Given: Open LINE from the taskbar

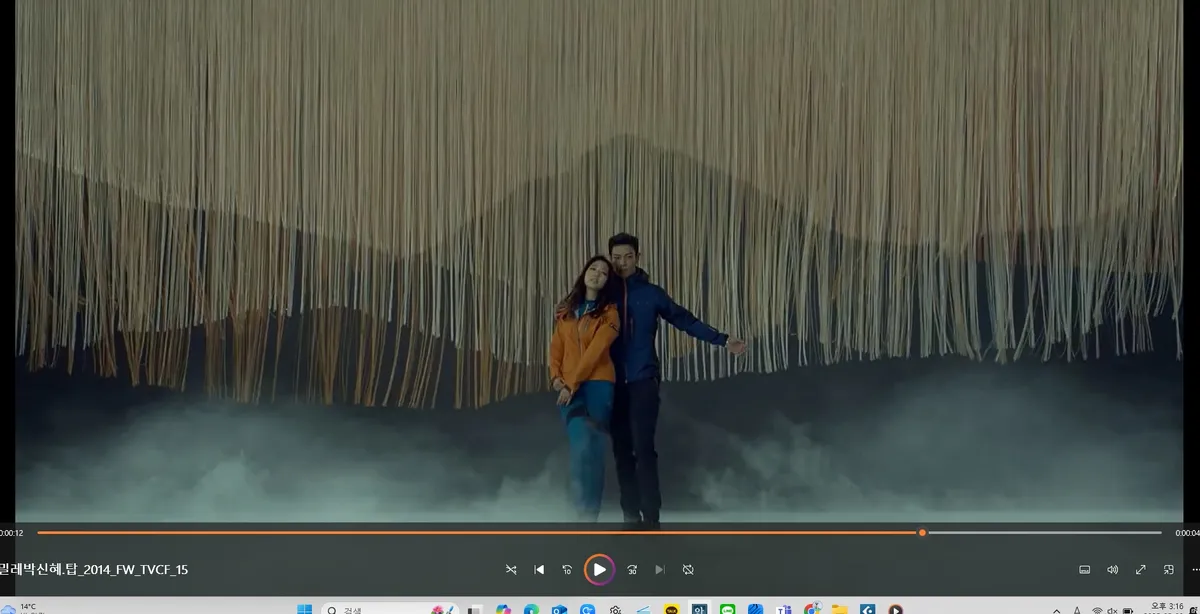Looking at the screenshot, I should point(727,609).
